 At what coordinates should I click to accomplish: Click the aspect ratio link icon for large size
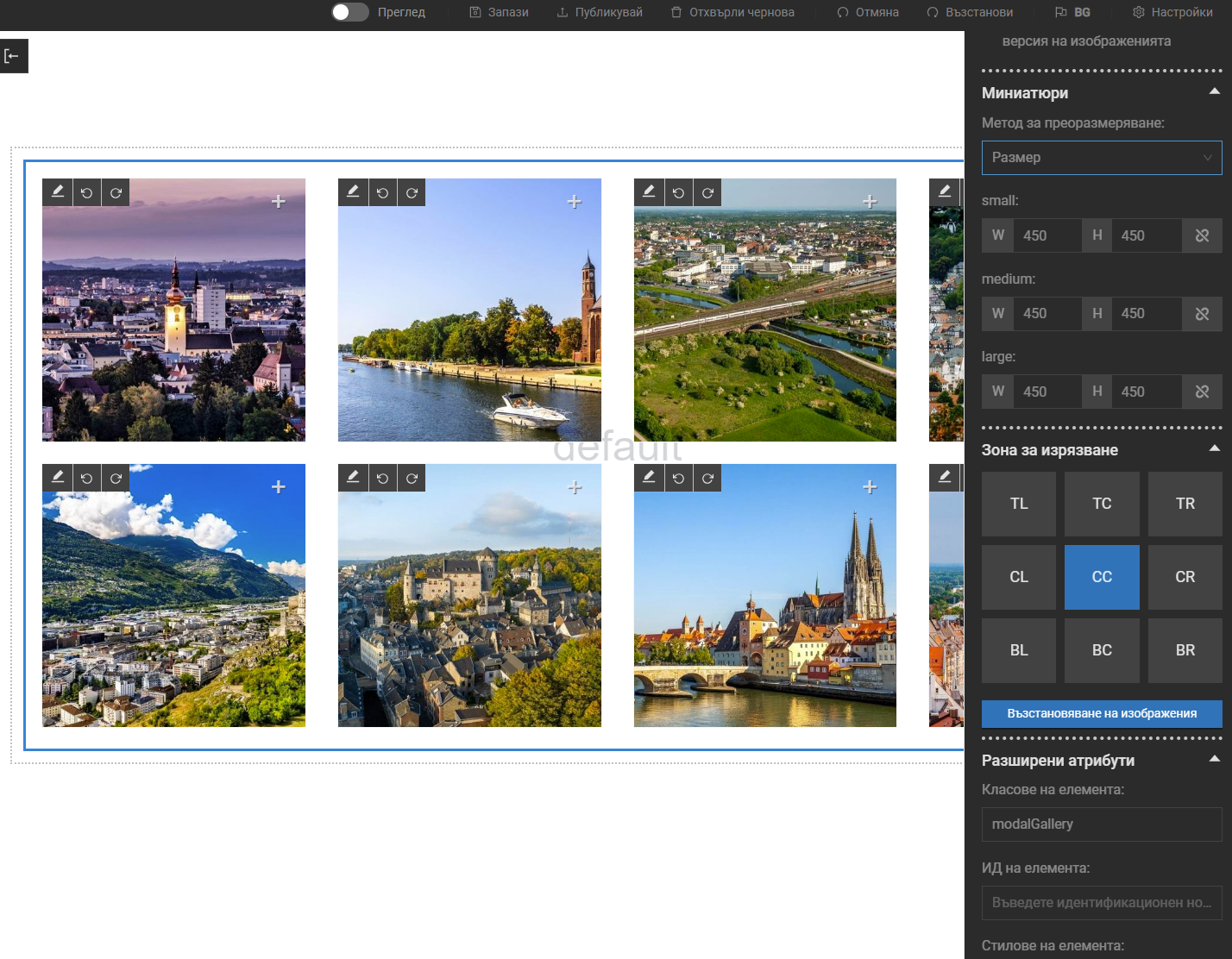click(1202, 392)
